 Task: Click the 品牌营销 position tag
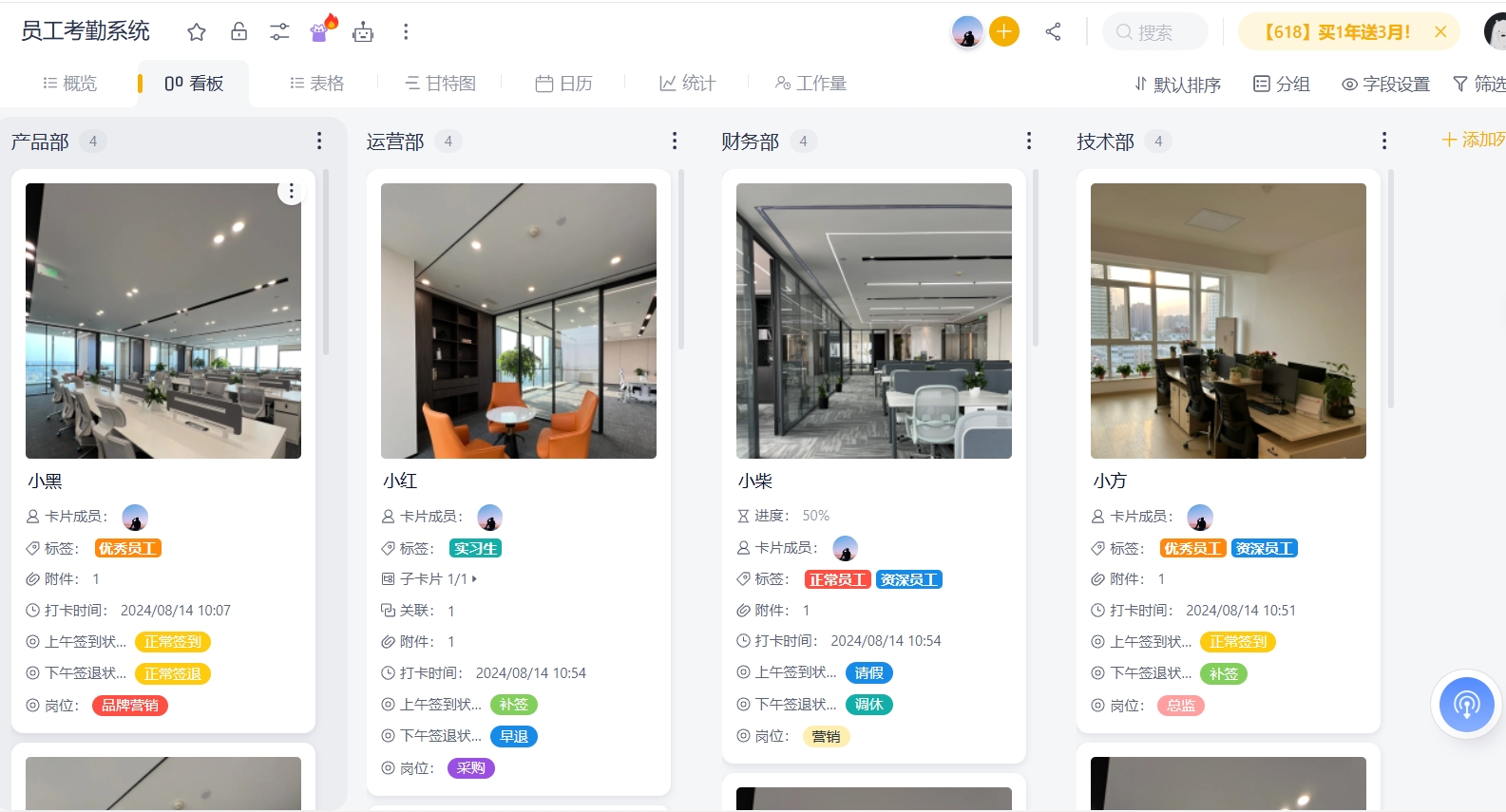130,706
